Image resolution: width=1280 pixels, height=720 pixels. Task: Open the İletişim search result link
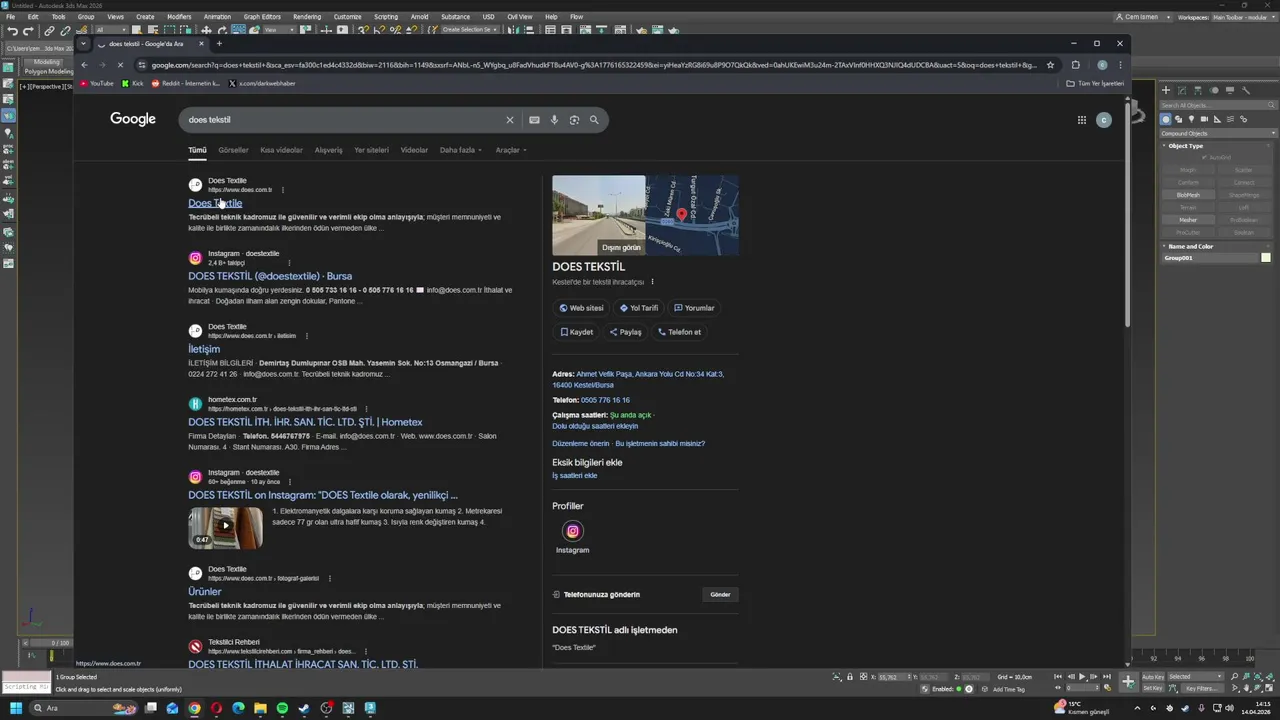click(x=204, y=349)
